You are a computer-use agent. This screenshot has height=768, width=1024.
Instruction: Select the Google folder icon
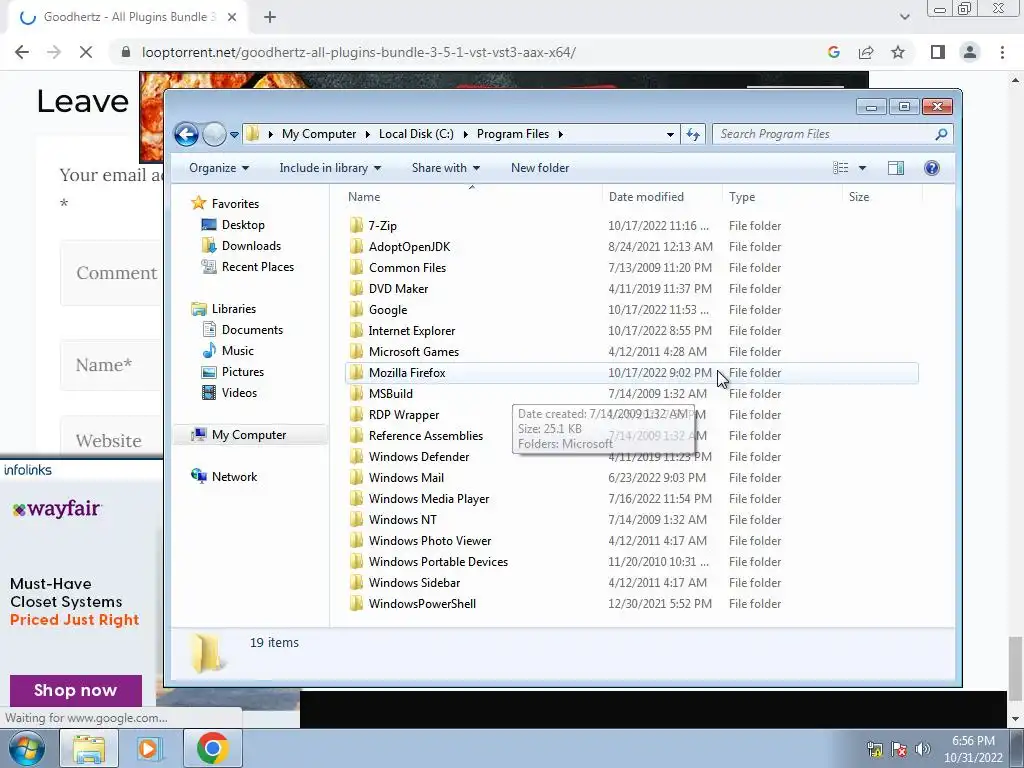(x=356, y=310)
